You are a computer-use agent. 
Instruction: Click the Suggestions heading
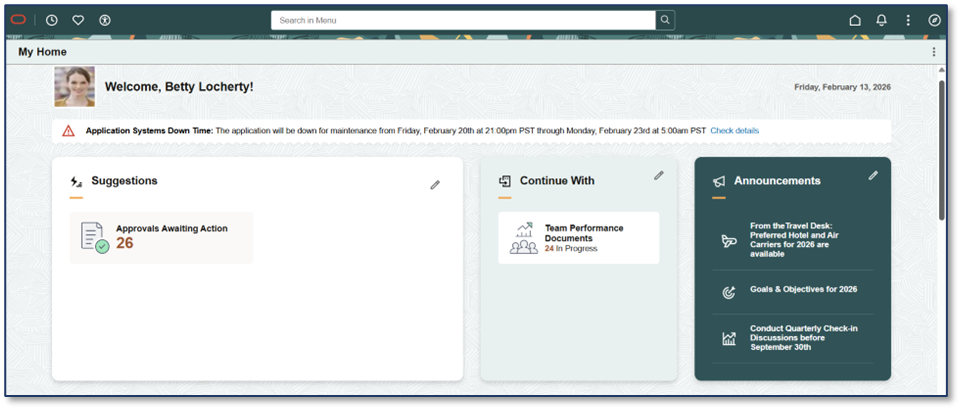pos(124,181)
